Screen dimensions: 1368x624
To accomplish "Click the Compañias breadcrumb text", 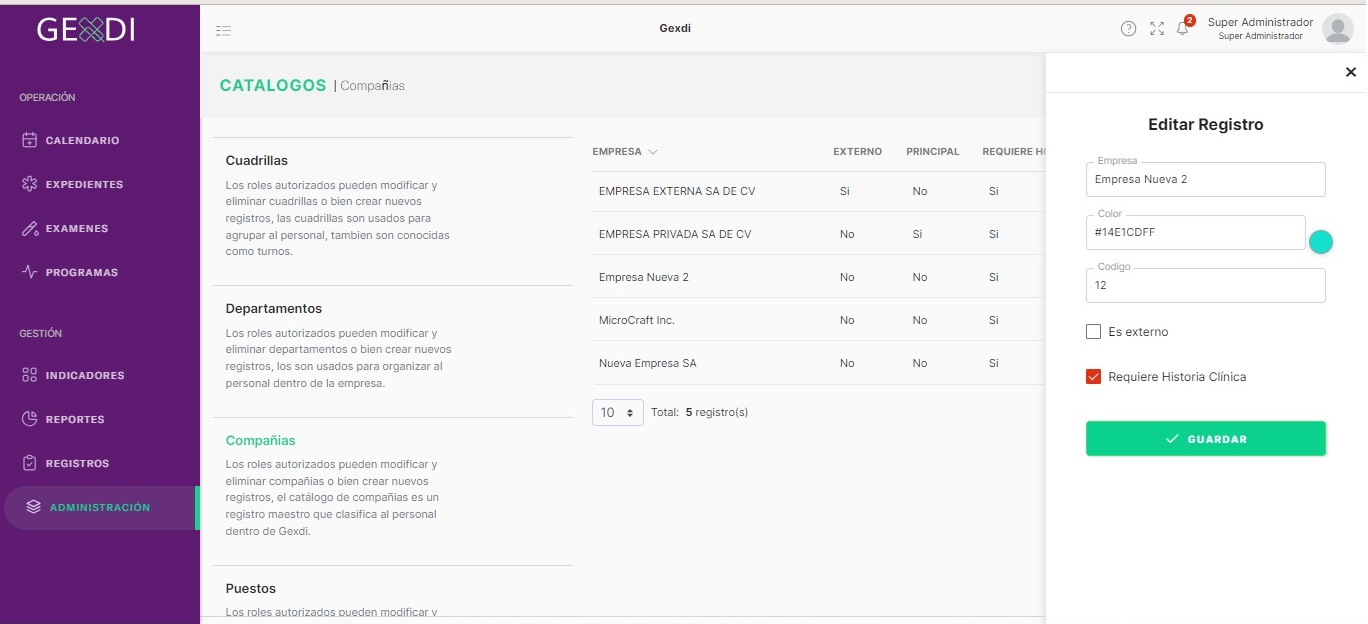I will (x=372, y=86).
